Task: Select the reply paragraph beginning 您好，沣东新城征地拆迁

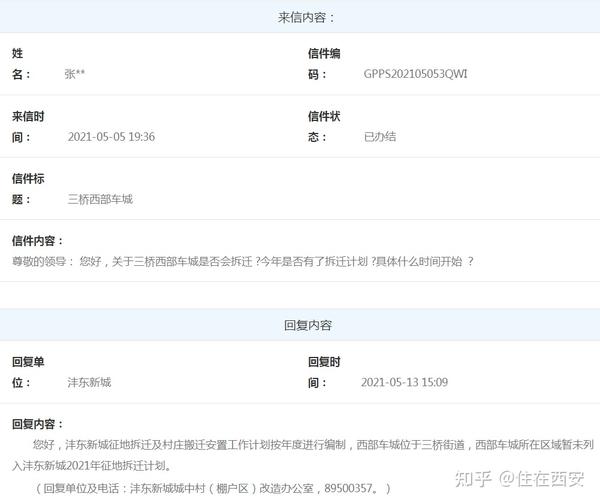Action: click(303, 455)
